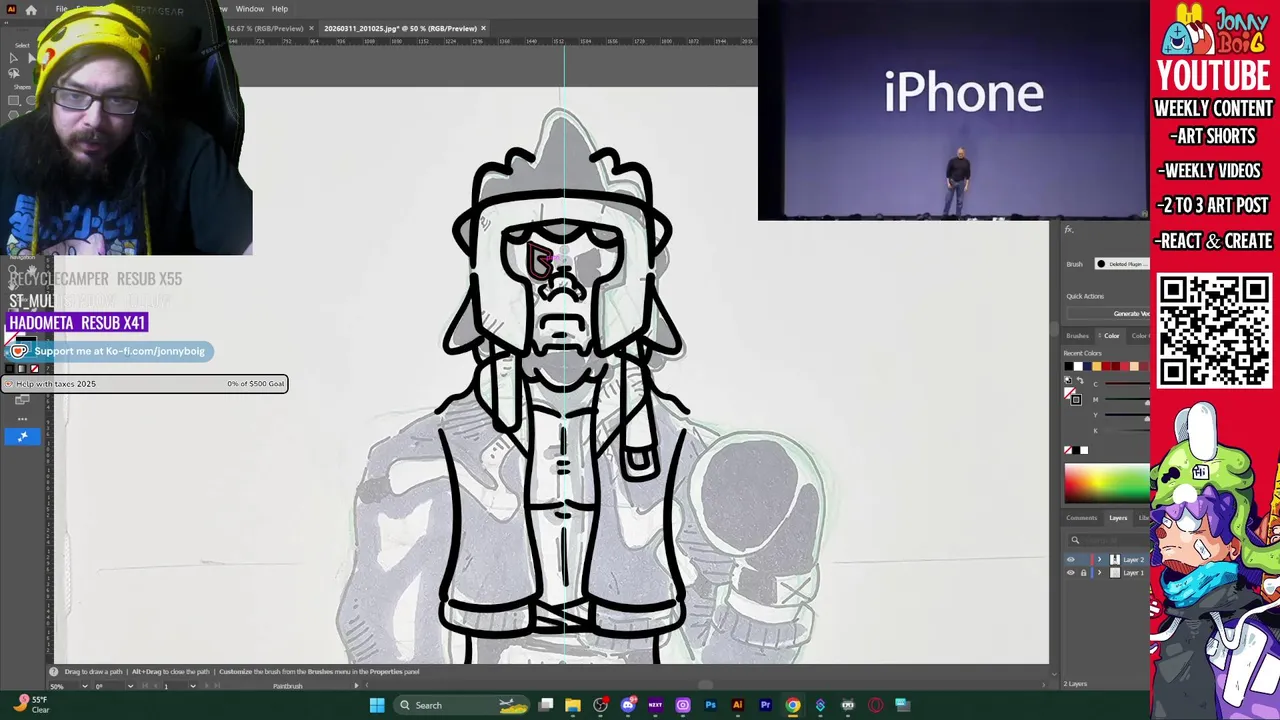Image resolution: width=1280 pixels, height=720 pixels.
Task: Click the Layers search field
Action: click(x=1108, y=540)
